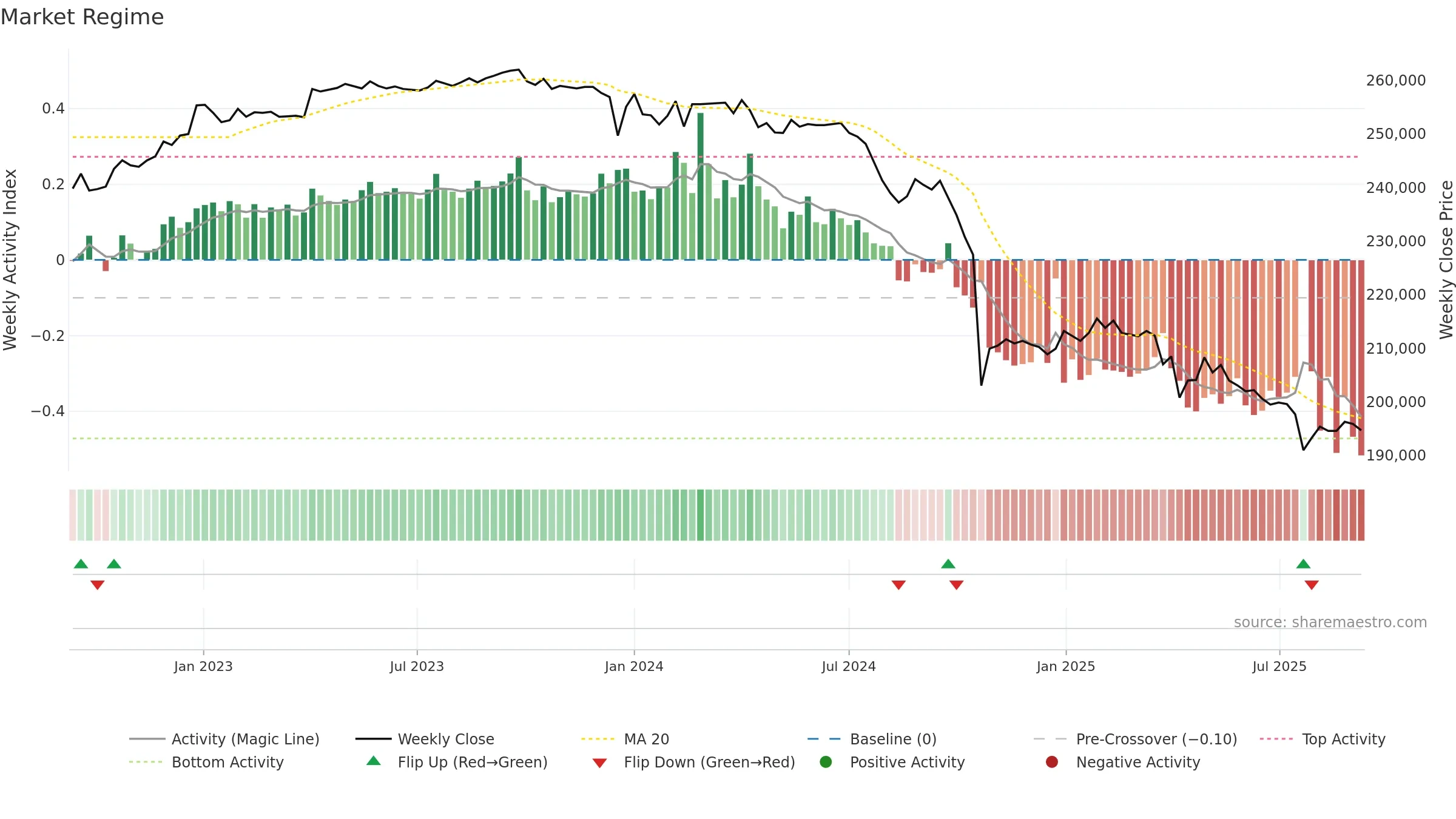Click the 0.4 activity index axis label

tap(53, 109)
